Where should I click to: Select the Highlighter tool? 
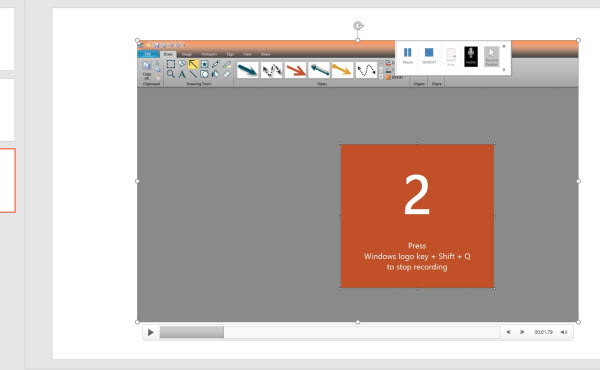coord(227,64)
